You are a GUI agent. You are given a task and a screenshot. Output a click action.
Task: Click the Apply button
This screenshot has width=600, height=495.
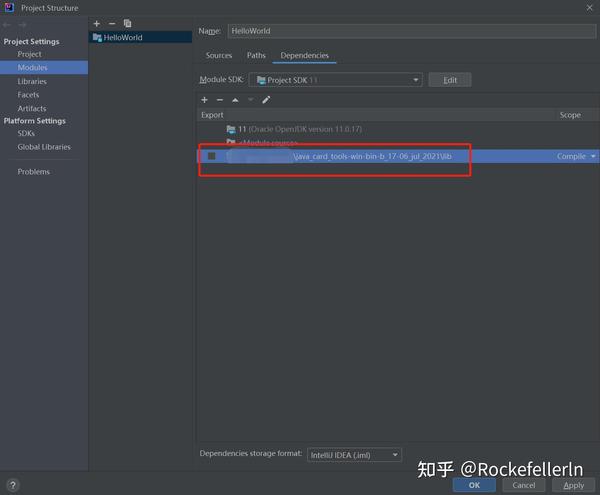tap(574, 485)
